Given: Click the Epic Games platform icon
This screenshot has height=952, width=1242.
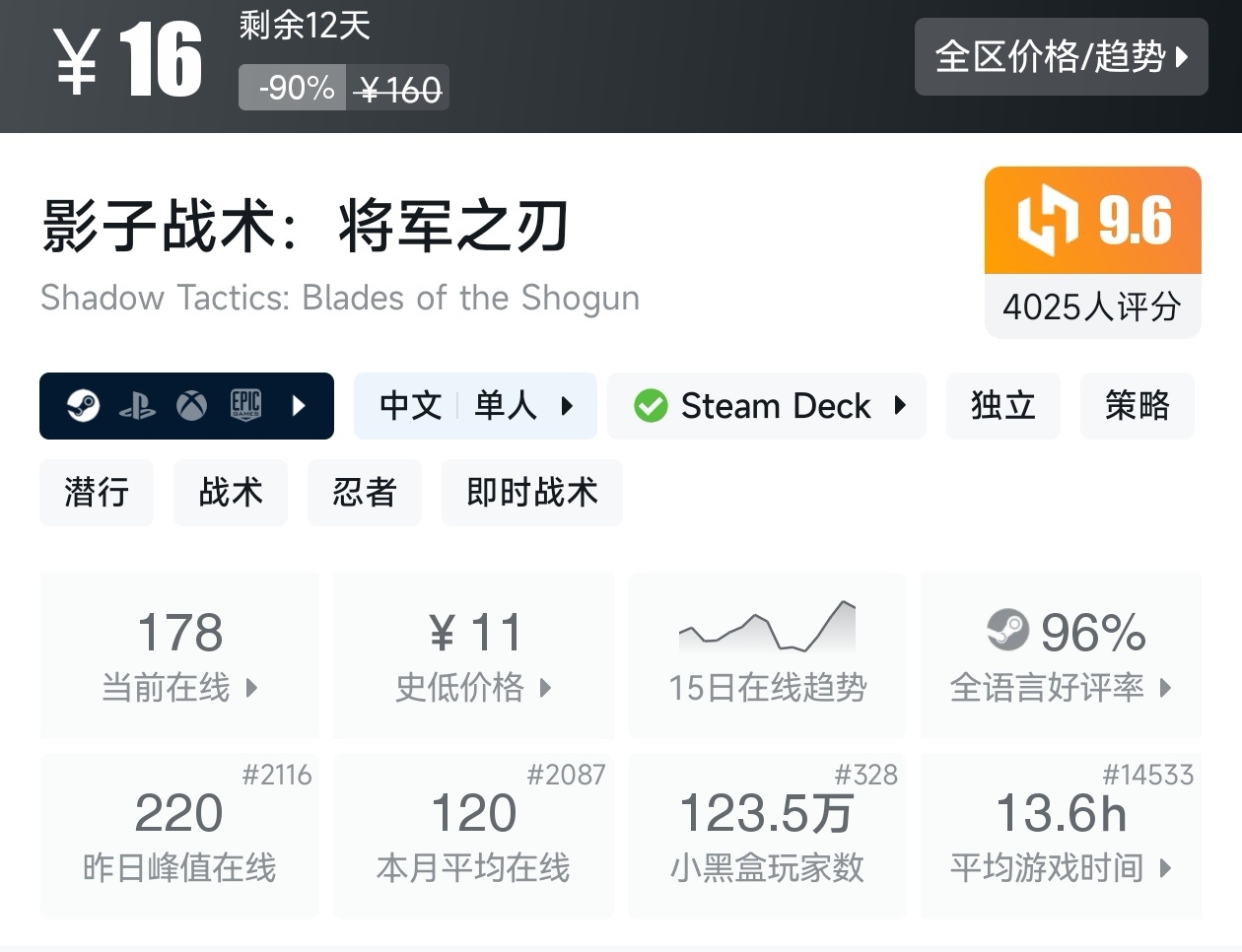Looking at the screenshot, I should pyautogui.click(x=245, y=406).
